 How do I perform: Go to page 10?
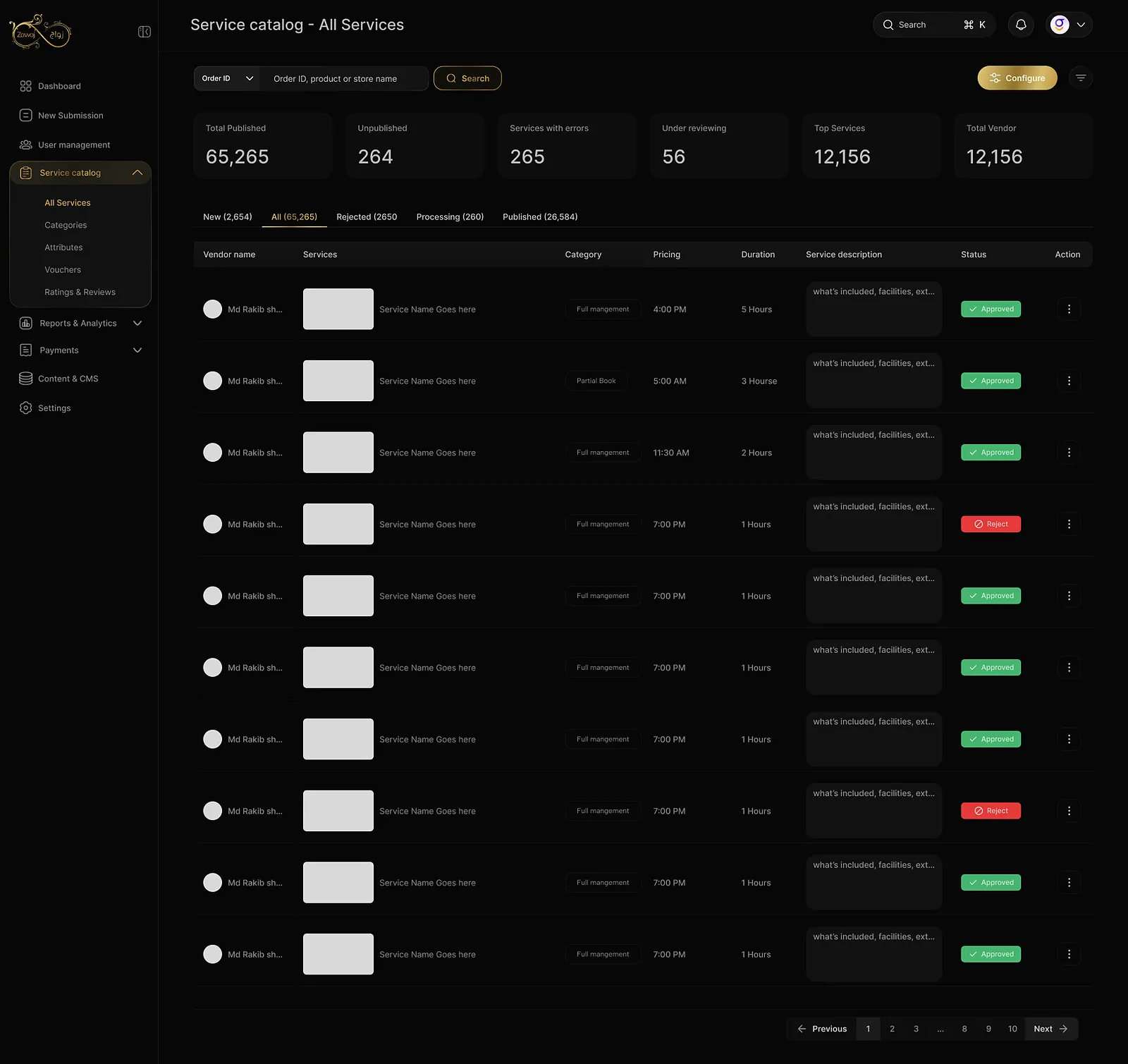click(x=1012, y=1029)
